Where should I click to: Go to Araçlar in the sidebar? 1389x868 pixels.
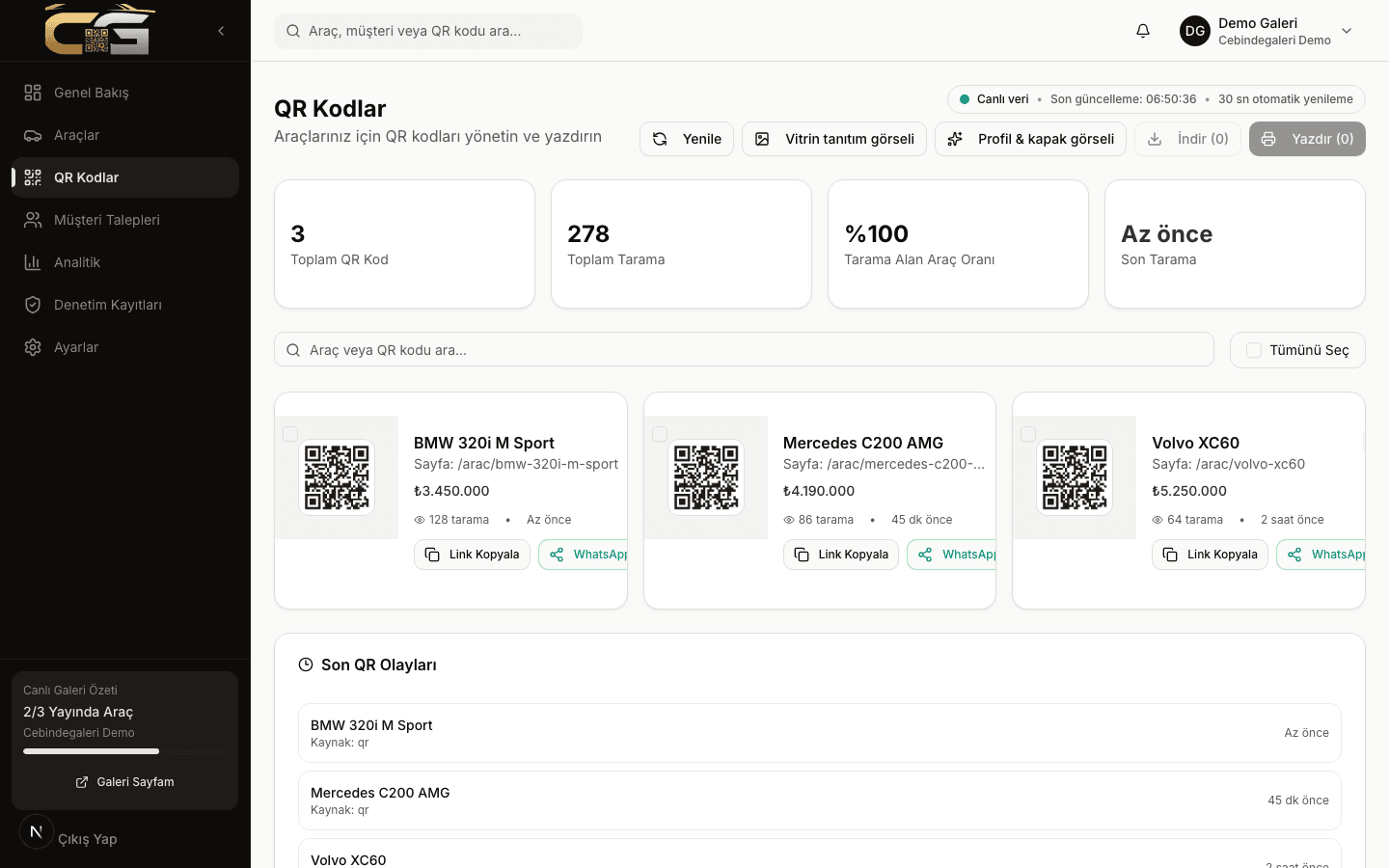click(x=125, y=135)
